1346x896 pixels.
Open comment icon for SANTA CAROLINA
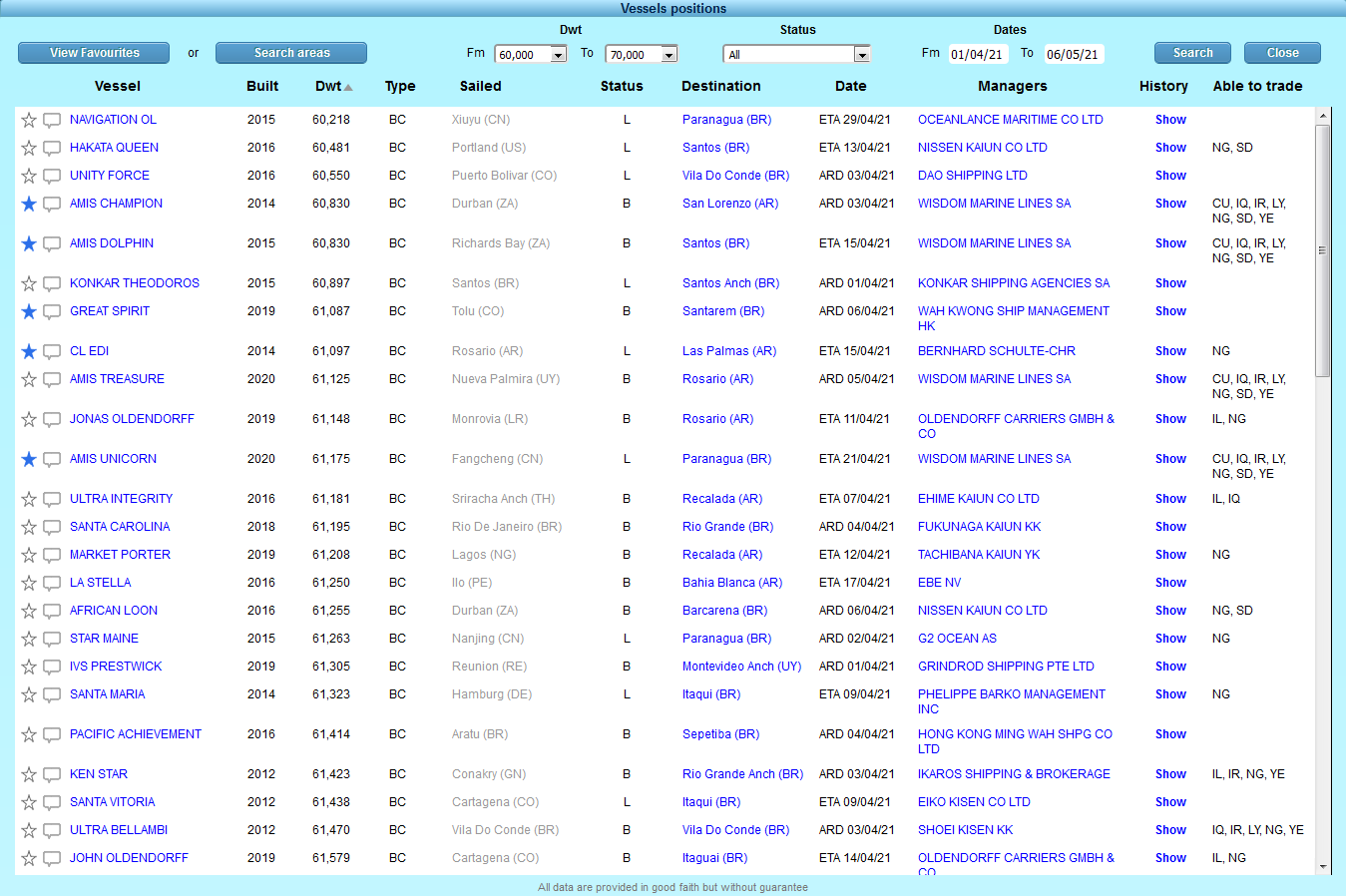pyautogui.click(x=52, y=528)
